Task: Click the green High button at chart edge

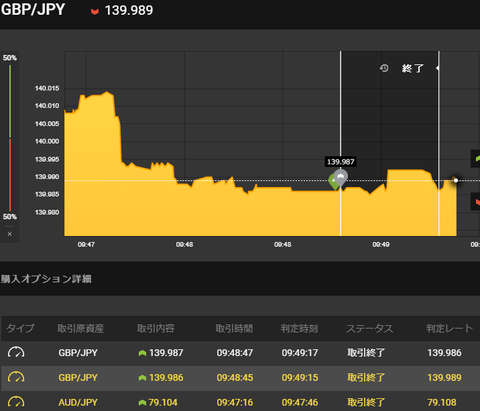Action: 475,159
